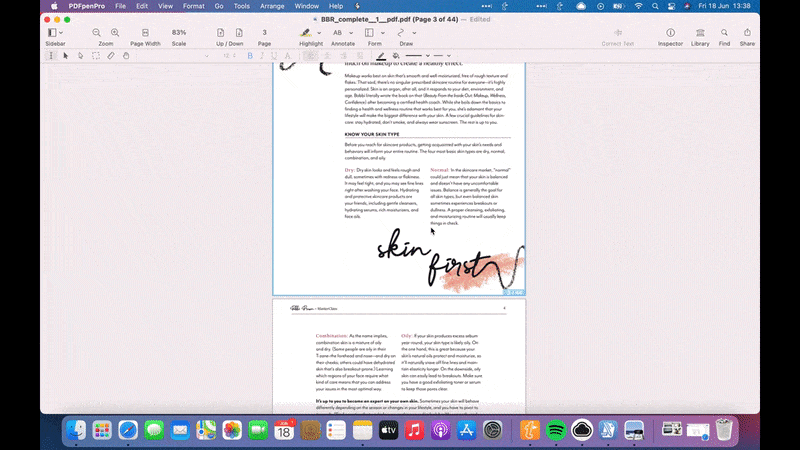
Task: Open the Find search tool
Action: [724, 33]
